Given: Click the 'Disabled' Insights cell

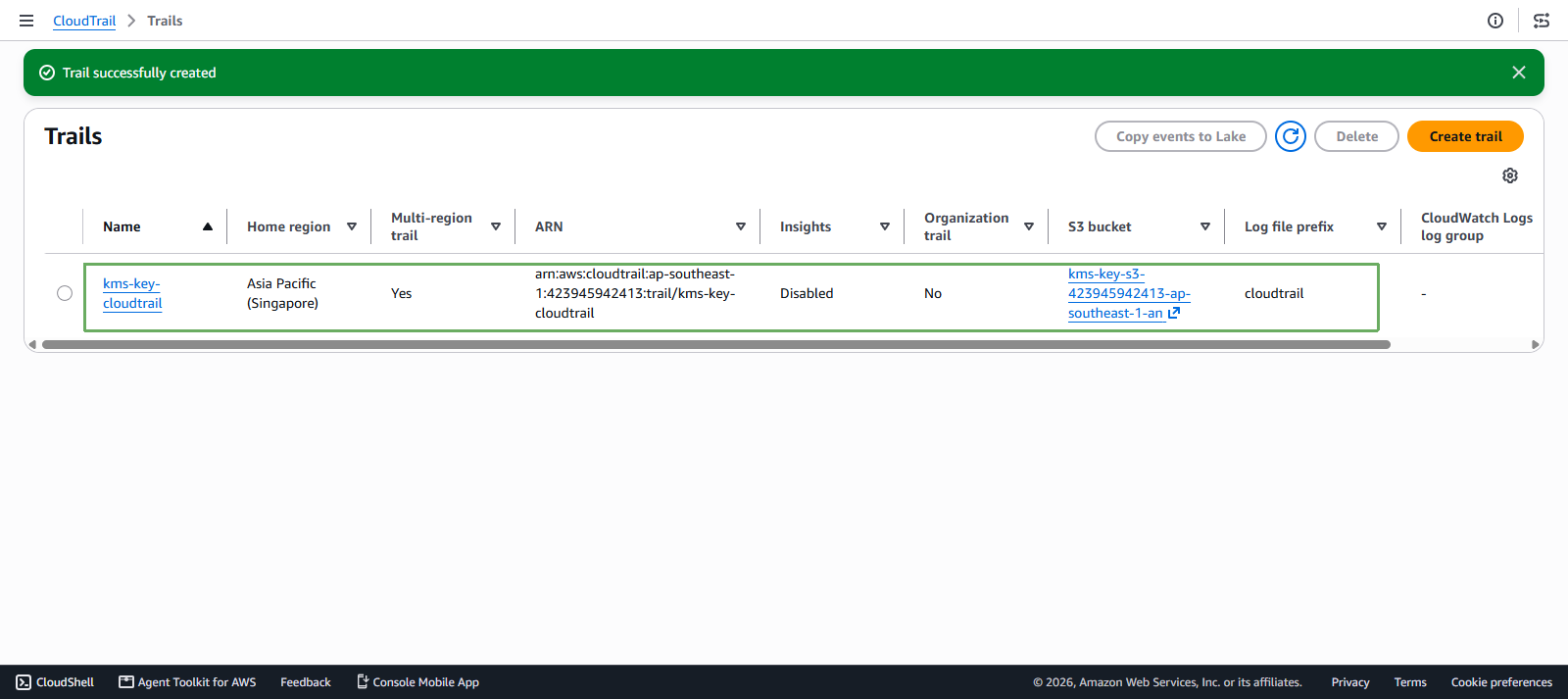Looking at the screenshot, I should tap(807, 293).
